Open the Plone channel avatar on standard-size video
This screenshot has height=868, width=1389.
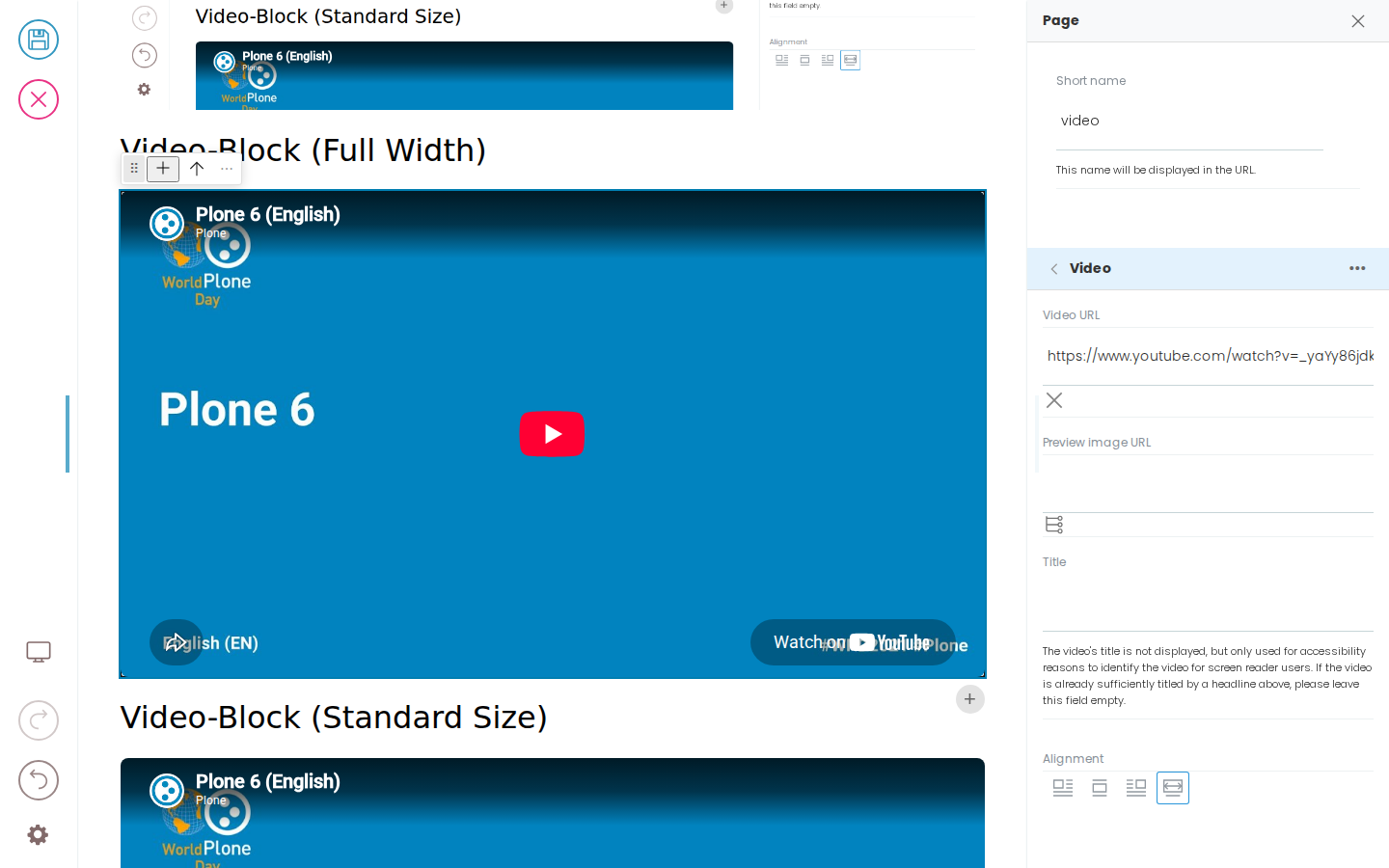[167, 790]
